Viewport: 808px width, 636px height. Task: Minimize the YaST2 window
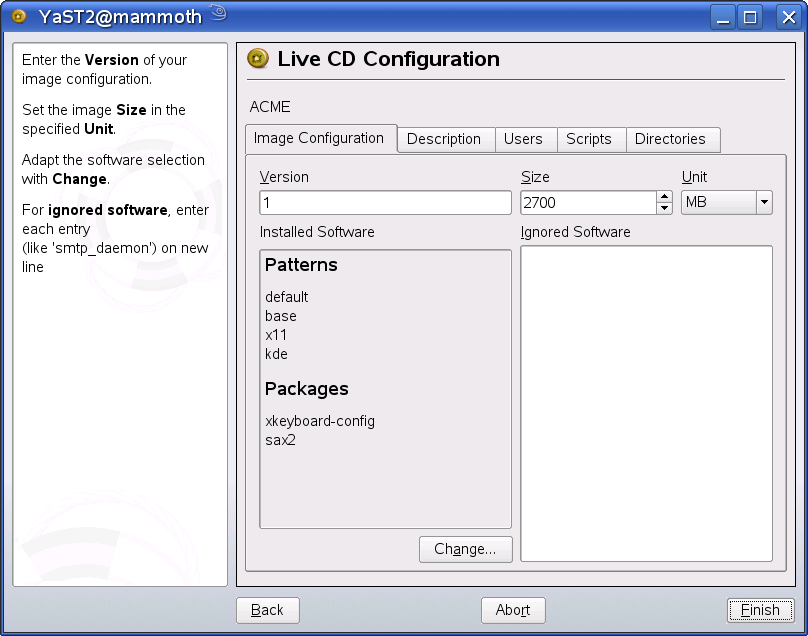pyautogui.click(x=724, y=16)
